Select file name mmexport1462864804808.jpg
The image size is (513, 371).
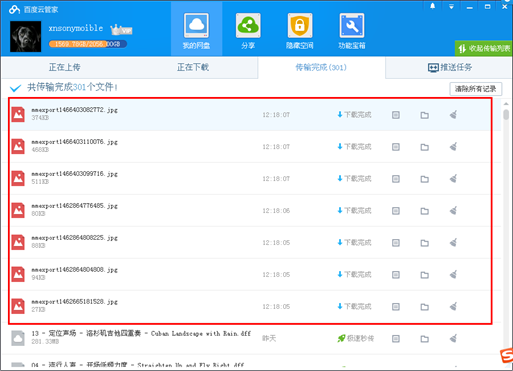pos(74,270)
